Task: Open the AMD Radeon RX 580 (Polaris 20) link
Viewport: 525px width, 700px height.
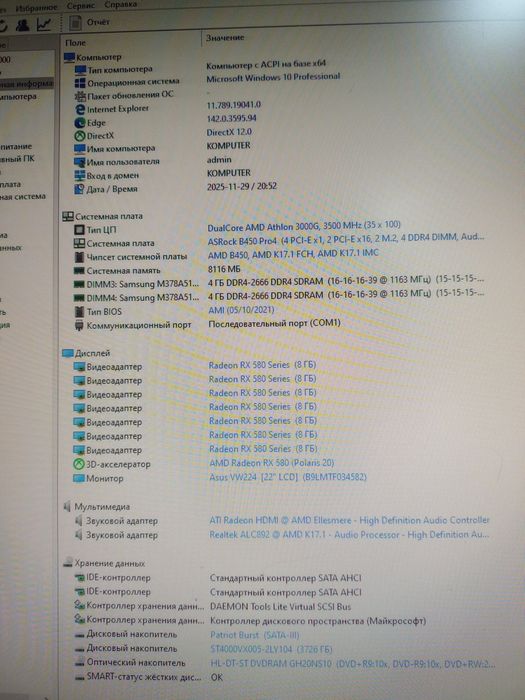Action: point(272,463)
